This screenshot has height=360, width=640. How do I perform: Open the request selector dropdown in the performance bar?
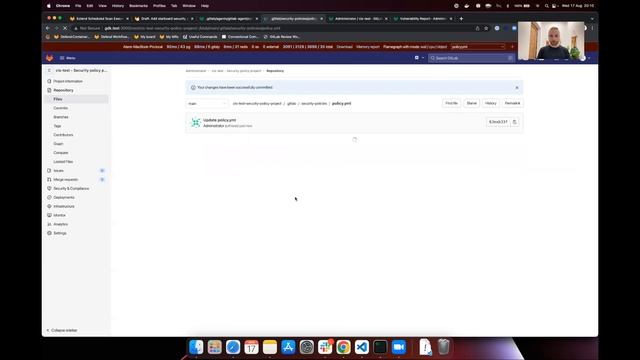click(x=478, y=47)
